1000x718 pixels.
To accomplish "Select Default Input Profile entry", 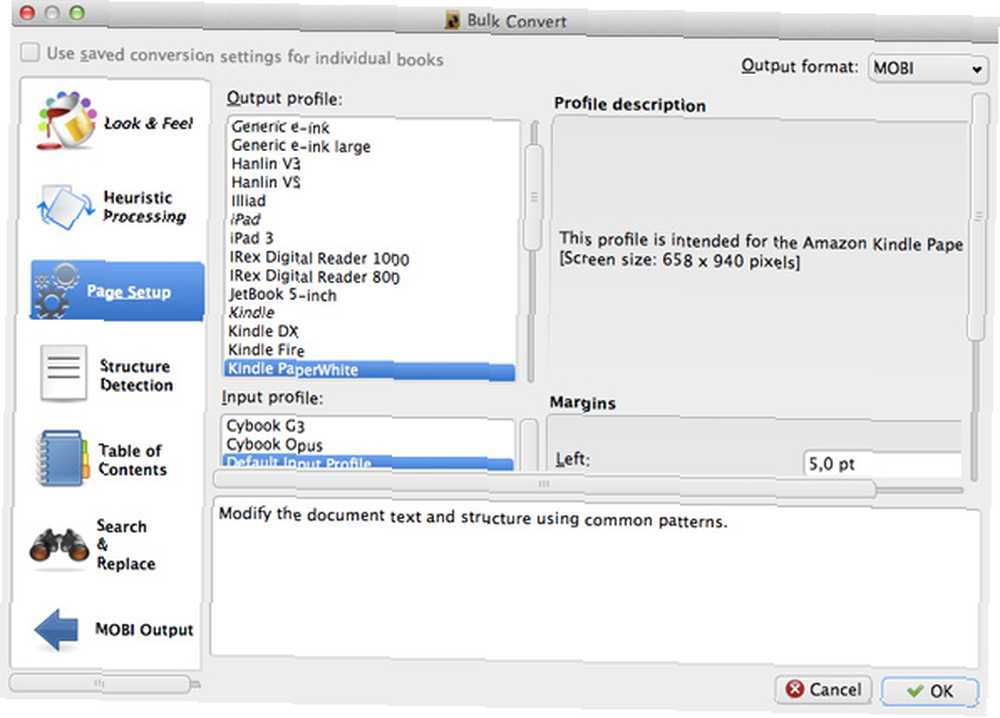I will pos(368,464).
